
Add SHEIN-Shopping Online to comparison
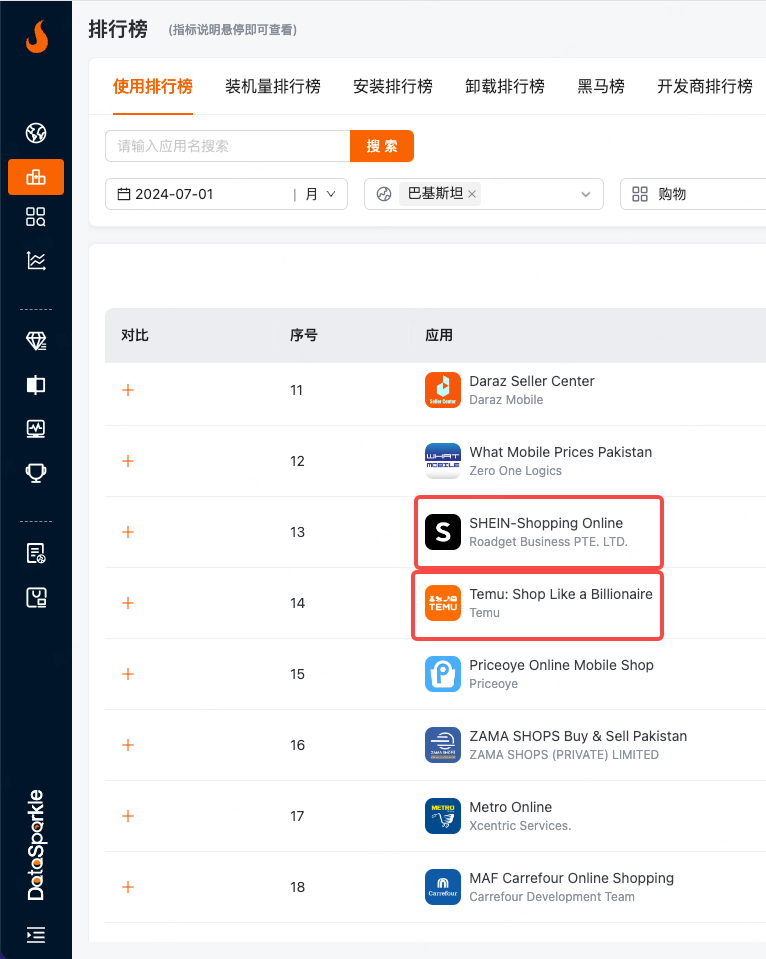pyautogui.click(x=128, y=532)
